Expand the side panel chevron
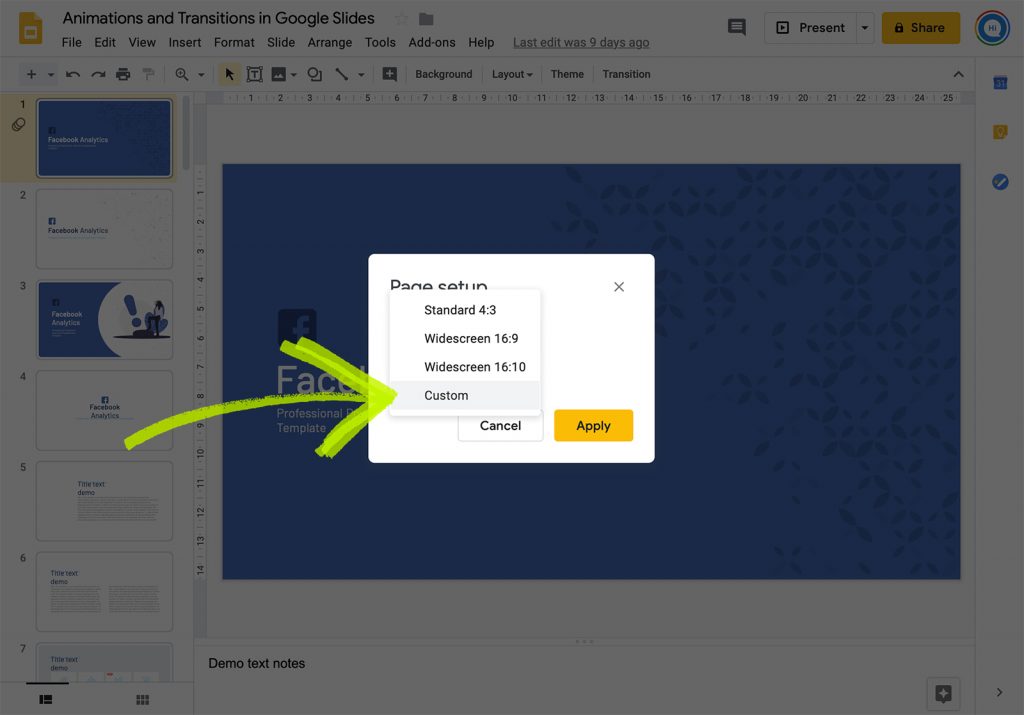 click(x=999, y=692)
